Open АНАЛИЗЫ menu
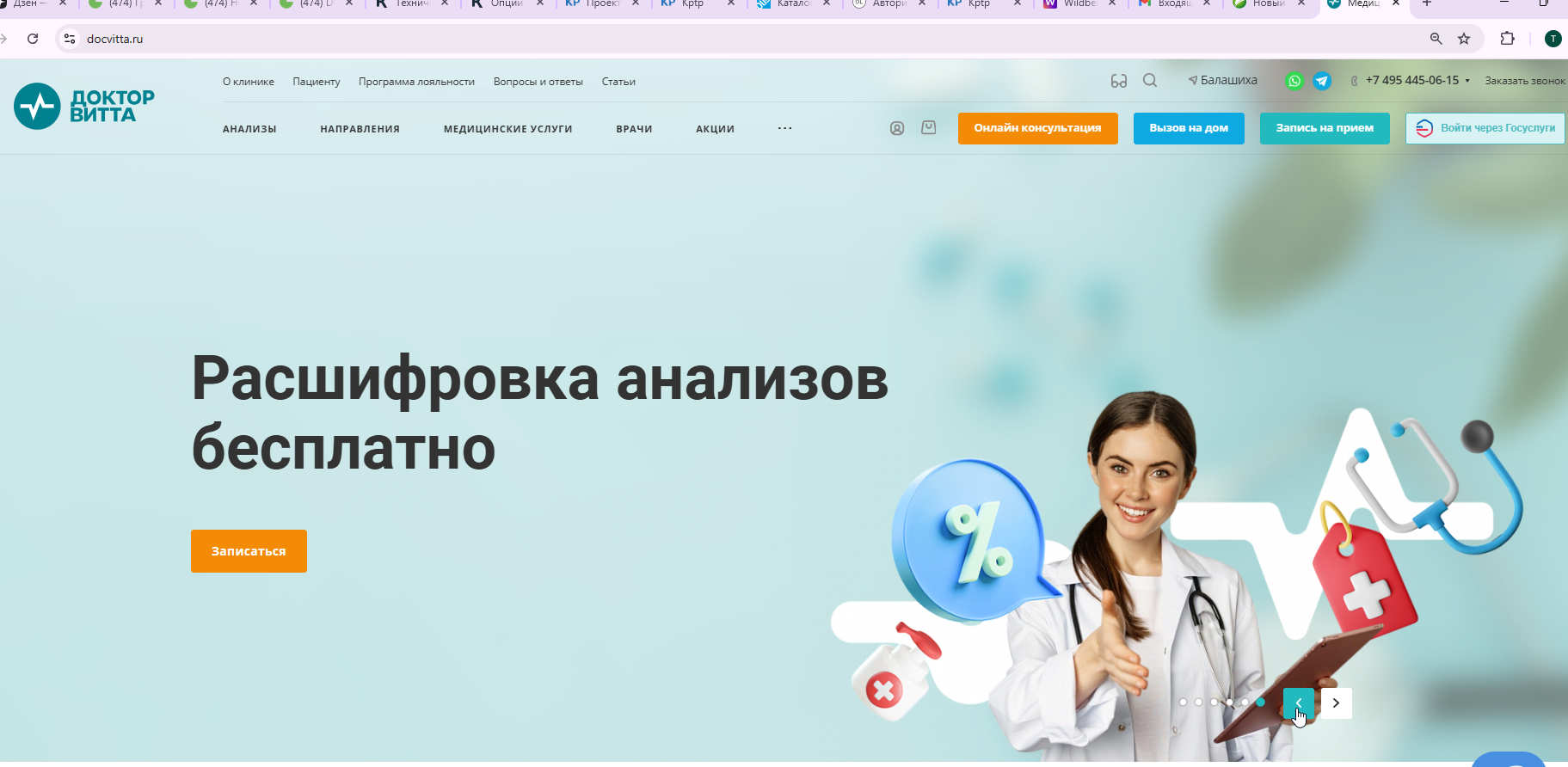The width and height of the screenshot is (1568, 767). [x=249, y=129]
